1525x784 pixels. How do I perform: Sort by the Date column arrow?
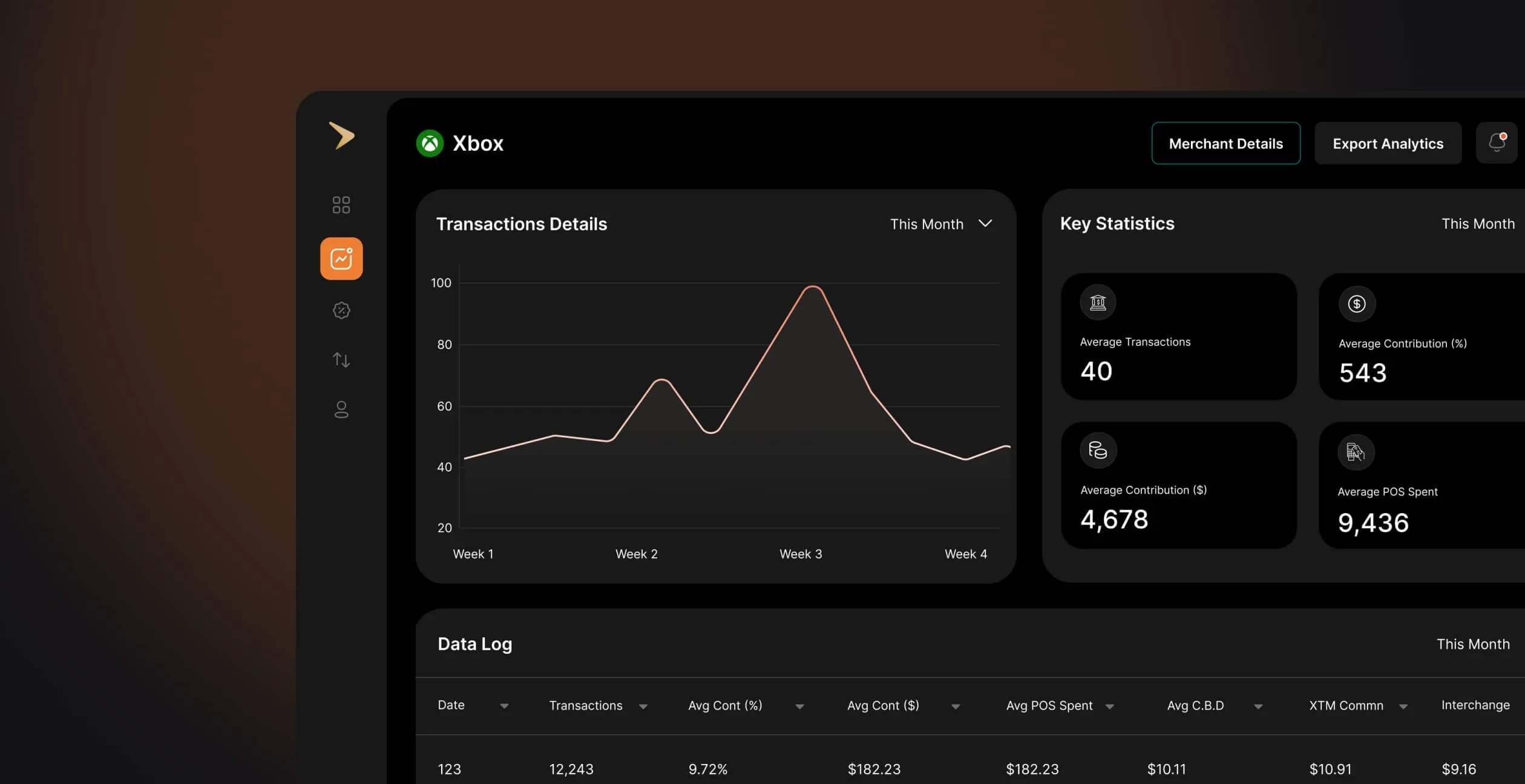pos(504,706)
